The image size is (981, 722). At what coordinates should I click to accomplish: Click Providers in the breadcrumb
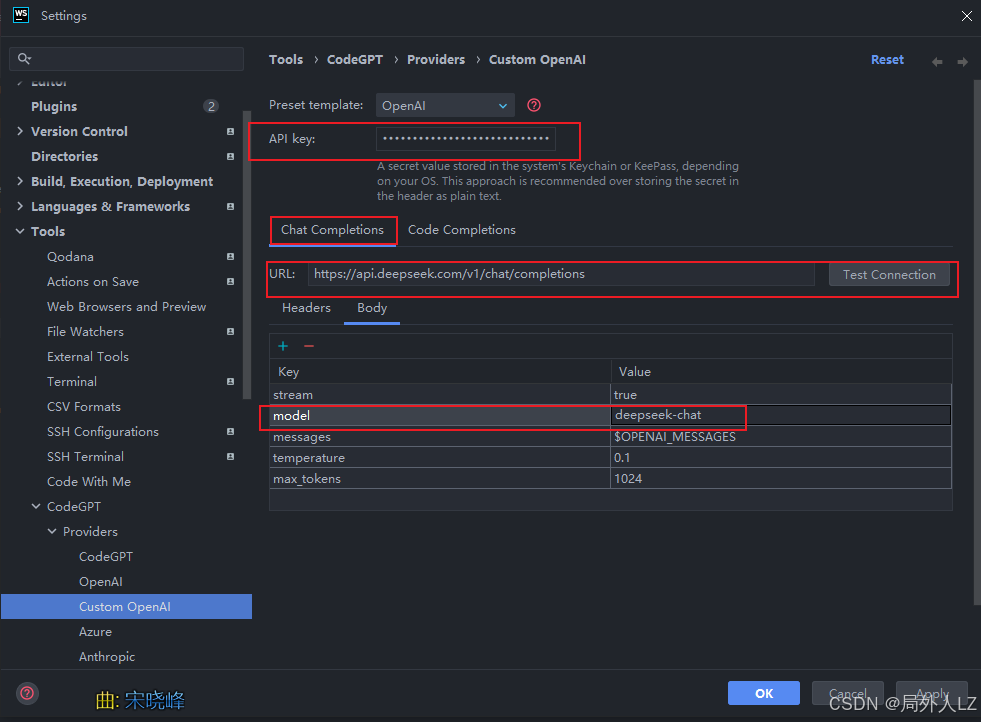(436, 59)
